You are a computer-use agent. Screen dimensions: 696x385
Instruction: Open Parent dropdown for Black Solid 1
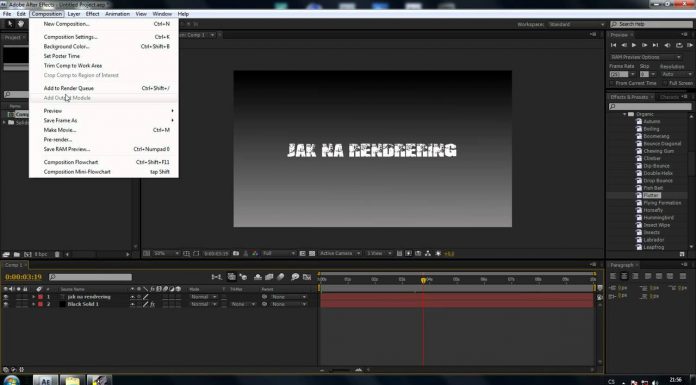click(289, 304)
